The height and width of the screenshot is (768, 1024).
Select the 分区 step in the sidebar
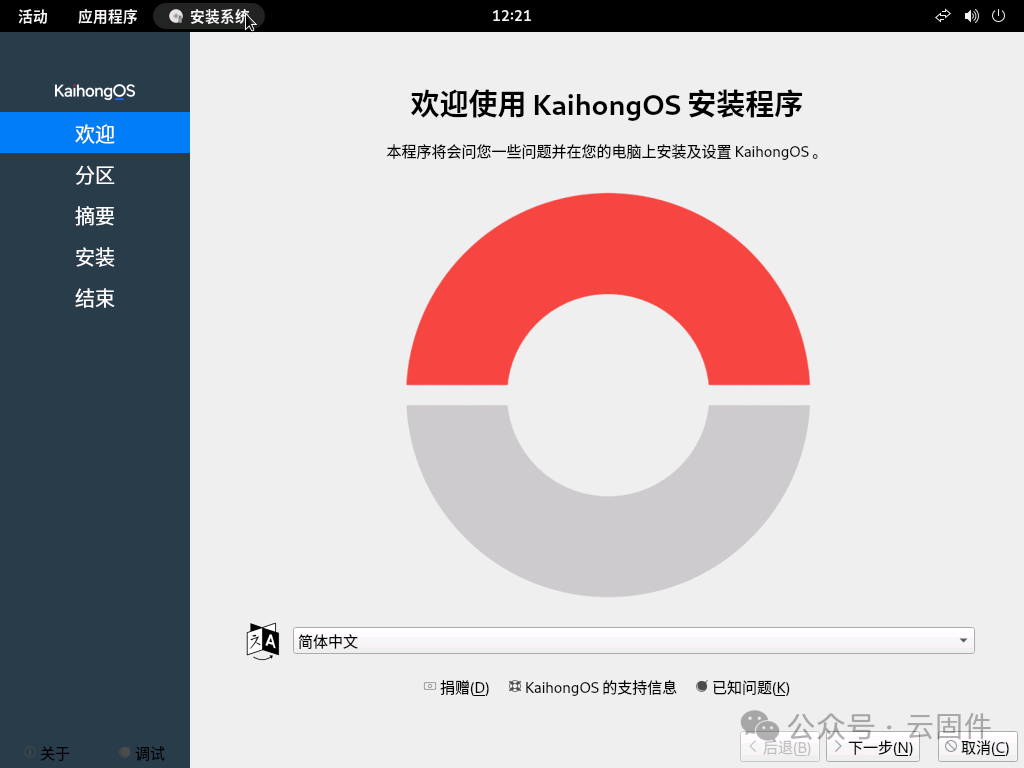coord(95,175)
